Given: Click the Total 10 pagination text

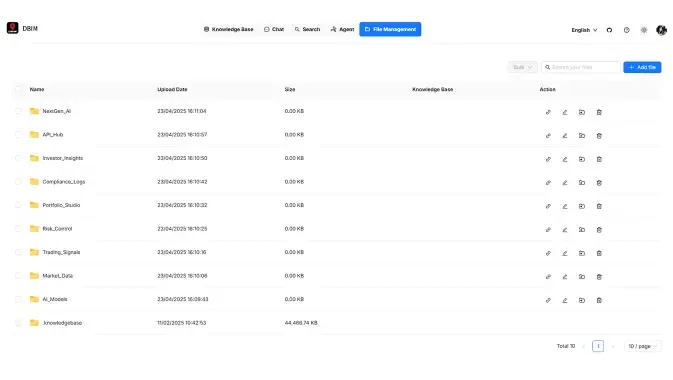Looking at the screenshot, I should pyautogui.click(x=566, y=346).
